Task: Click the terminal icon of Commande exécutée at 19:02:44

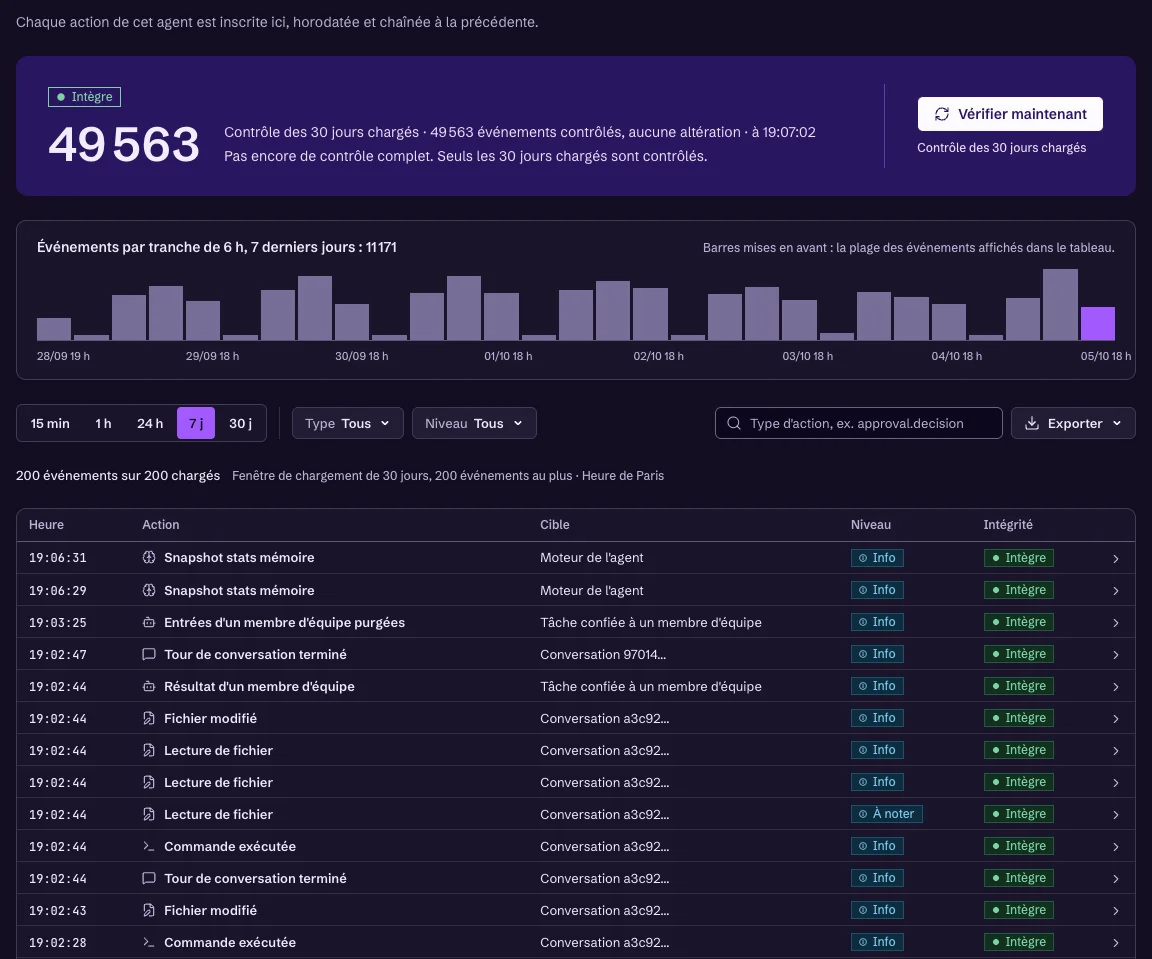Action: point(148,847)
